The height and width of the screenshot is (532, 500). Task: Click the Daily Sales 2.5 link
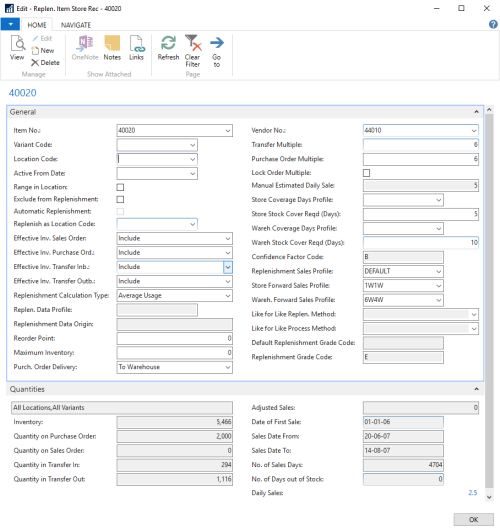[x=473, y=493]
